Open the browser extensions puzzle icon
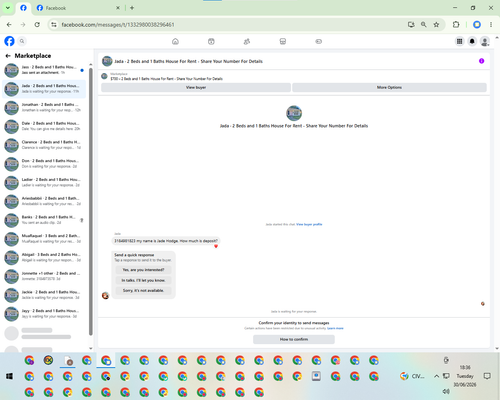This screenshot has height=400, width=500. [x=456, y=25]
